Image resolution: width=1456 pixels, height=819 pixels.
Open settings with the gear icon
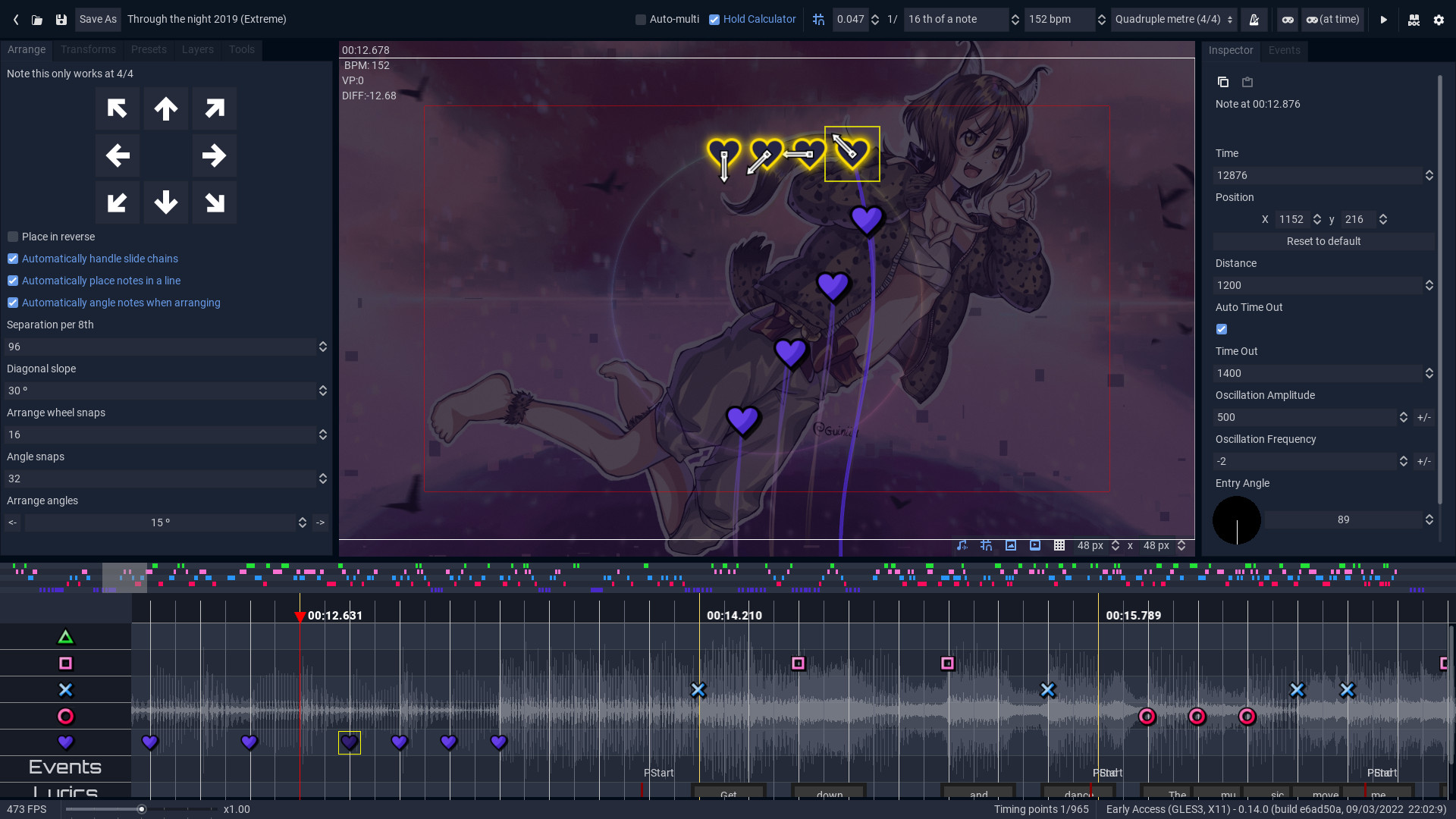1439,20
